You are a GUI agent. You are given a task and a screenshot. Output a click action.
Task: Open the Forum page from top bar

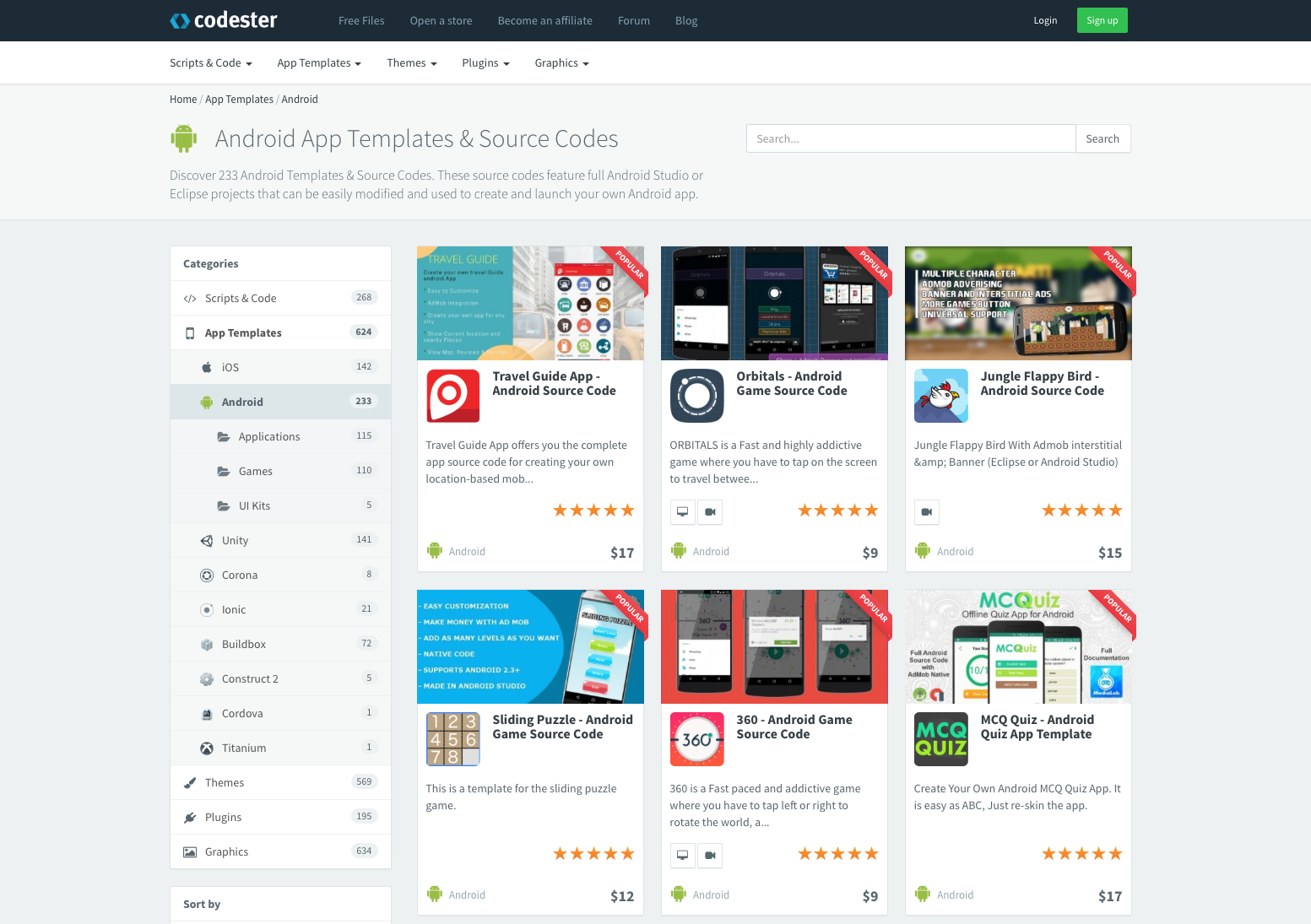633,21
